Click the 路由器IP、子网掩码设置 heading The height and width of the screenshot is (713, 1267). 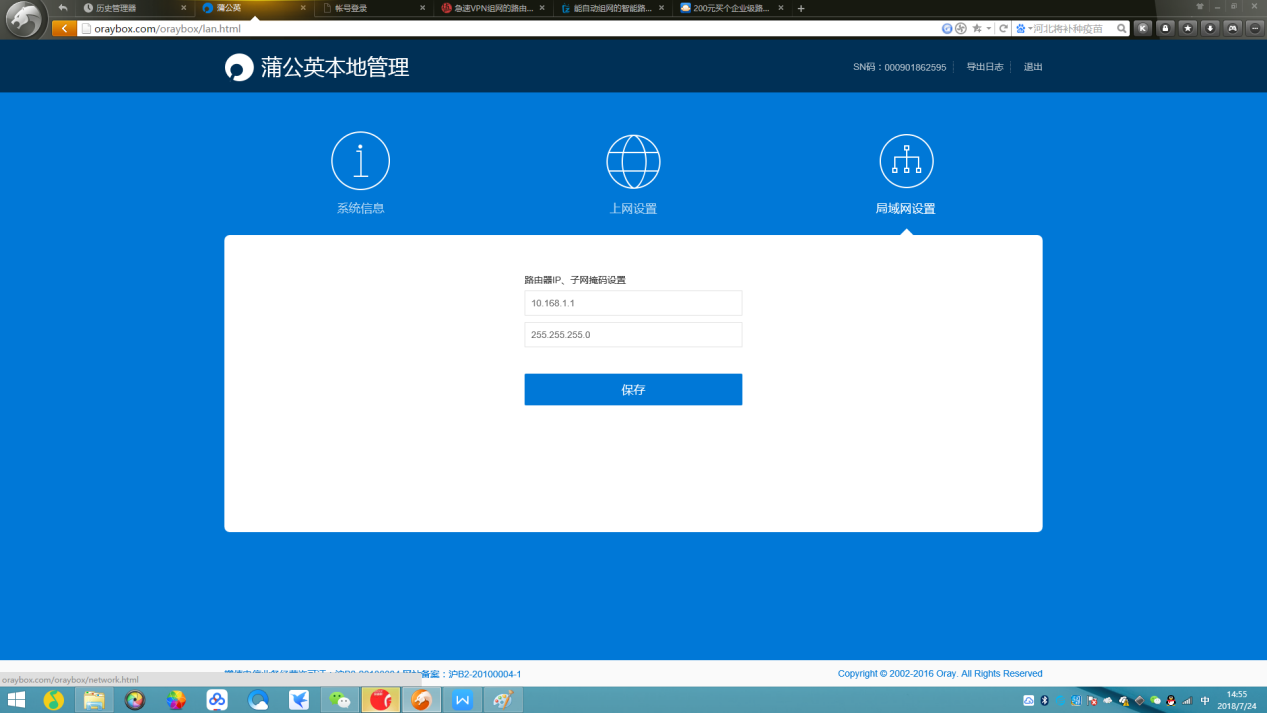click(575, 280)
